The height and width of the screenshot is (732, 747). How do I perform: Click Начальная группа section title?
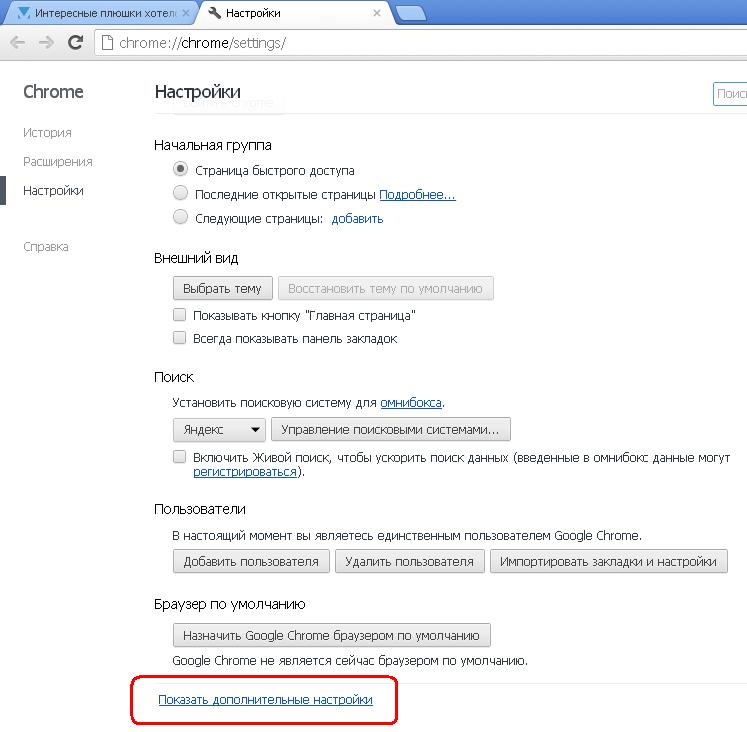[212, 145]
